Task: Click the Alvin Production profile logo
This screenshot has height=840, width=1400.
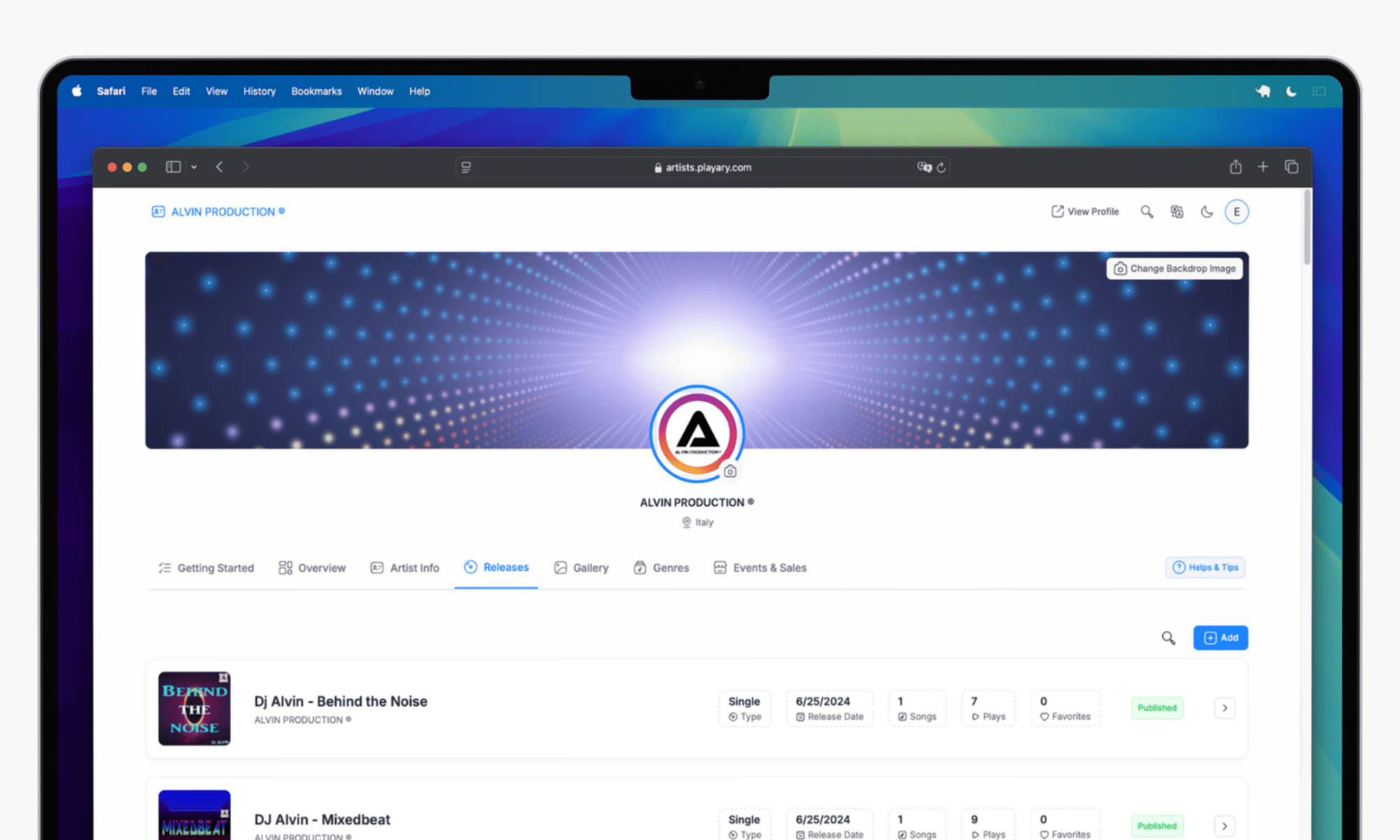Action: tap(696, 433)
